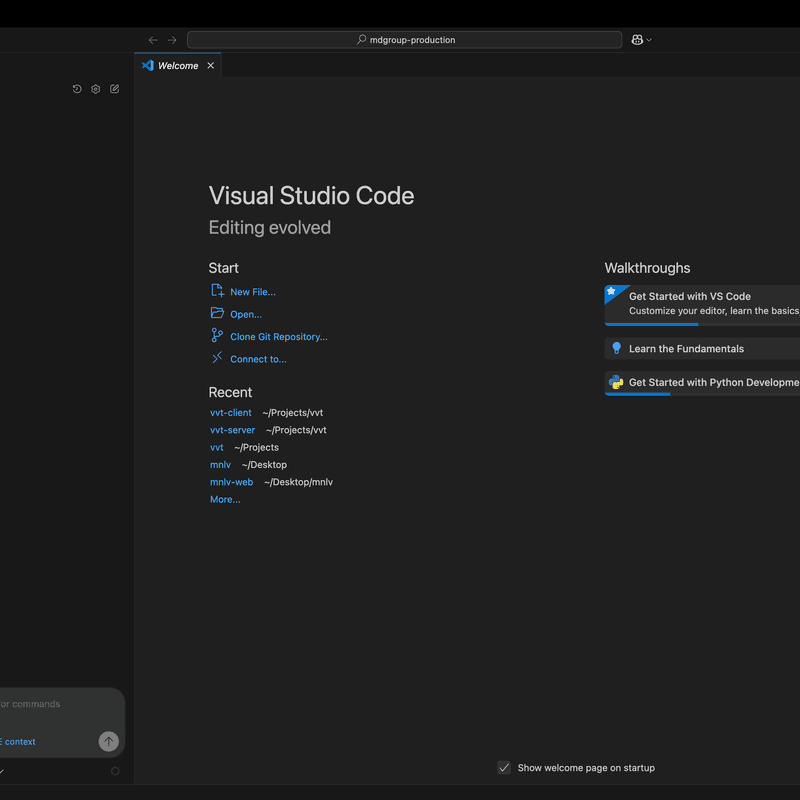Start new chat with compose icon
Image resolution: width=800 pixels, height=800 pixels.
(115, 89)
